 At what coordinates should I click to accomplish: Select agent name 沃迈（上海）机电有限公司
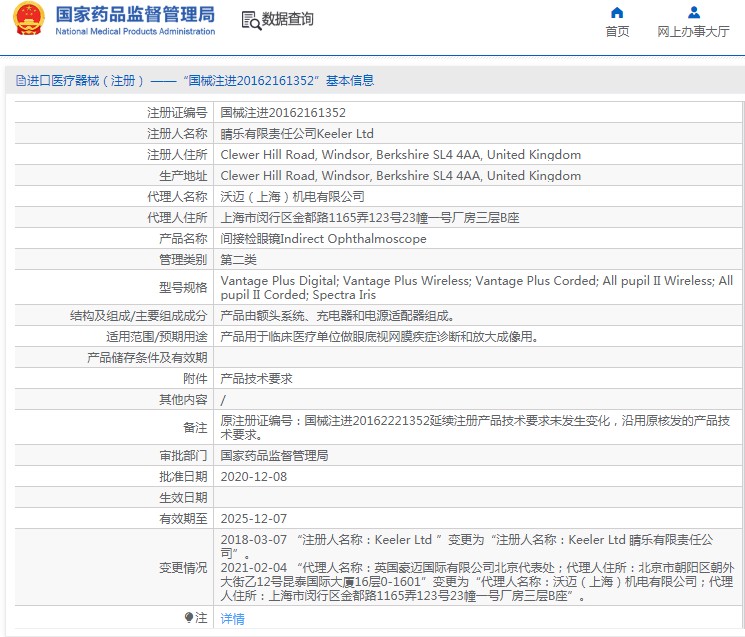click(292, 197)
